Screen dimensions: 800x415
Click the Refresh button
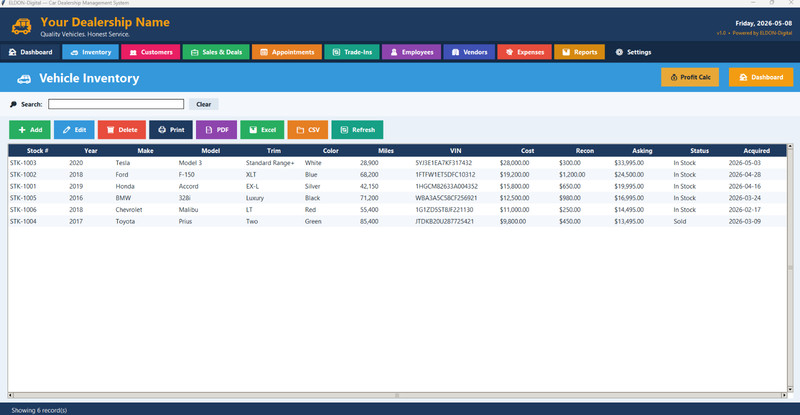(x=357, y=130)
